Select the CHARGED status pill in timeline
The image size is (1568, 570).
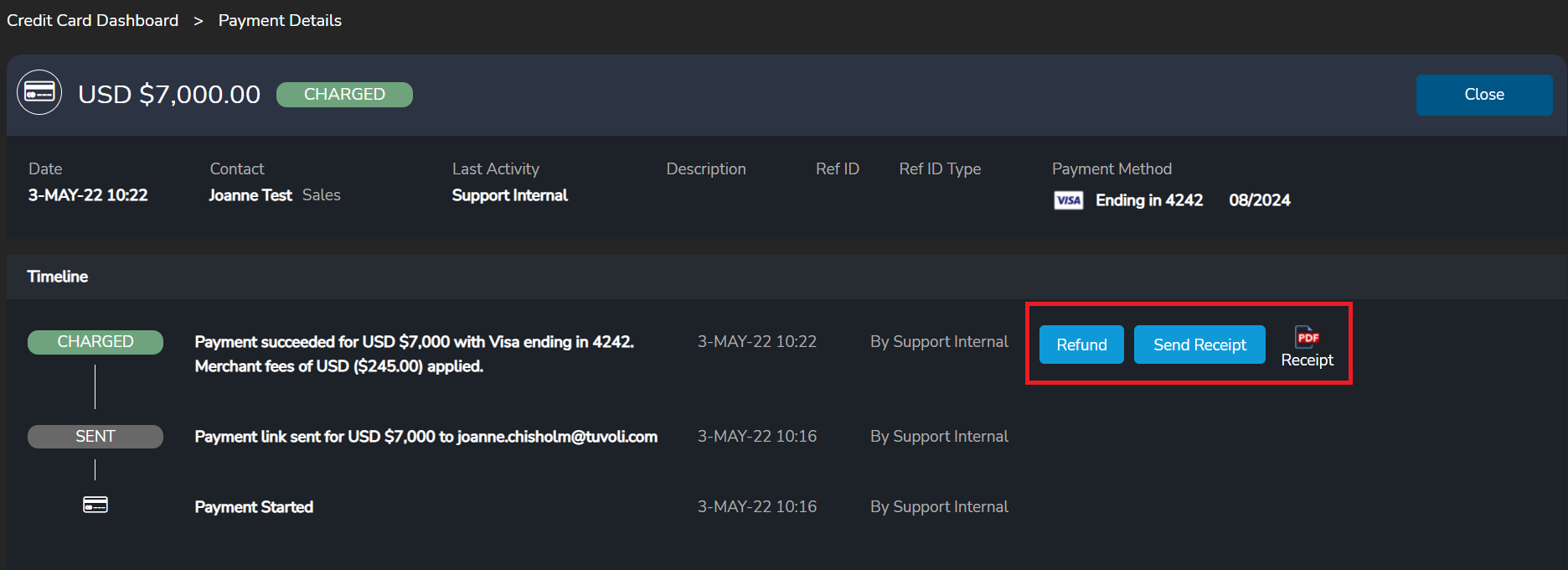pyautogui.click(x=95, y=342)
